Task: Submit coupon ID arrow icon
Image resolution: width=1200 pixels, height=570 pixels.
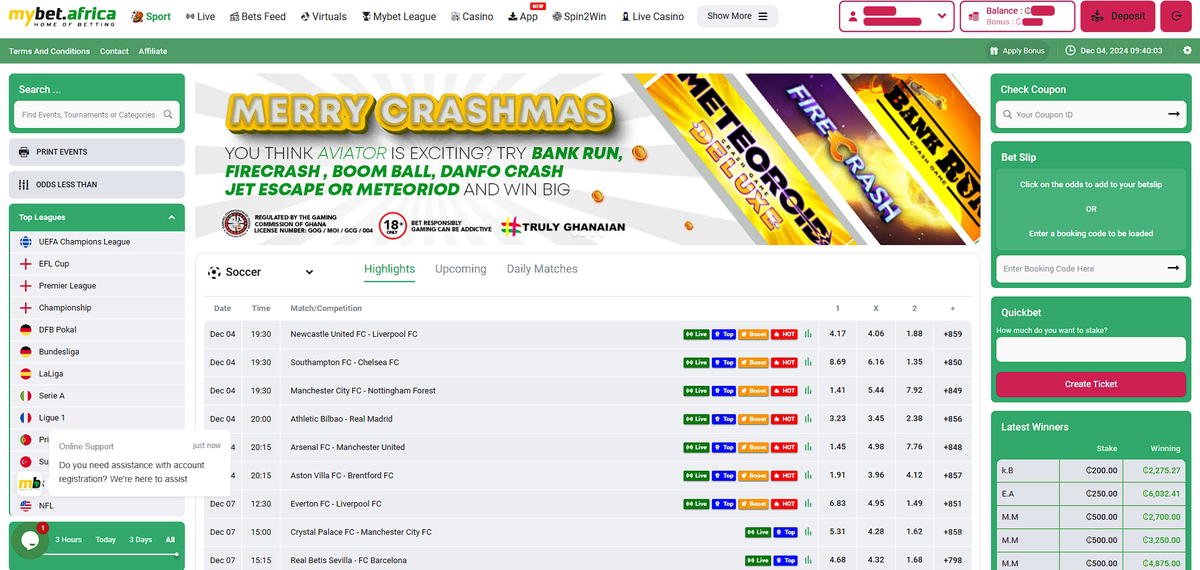Action: tap(1174, 114)
